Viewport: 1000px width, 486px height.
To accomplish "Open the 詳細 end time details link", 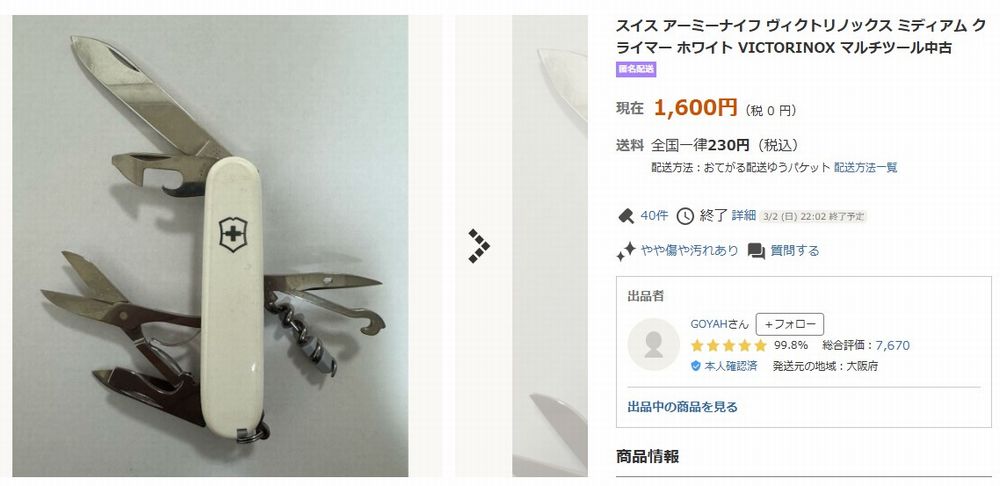I will (x=744, y=216).
